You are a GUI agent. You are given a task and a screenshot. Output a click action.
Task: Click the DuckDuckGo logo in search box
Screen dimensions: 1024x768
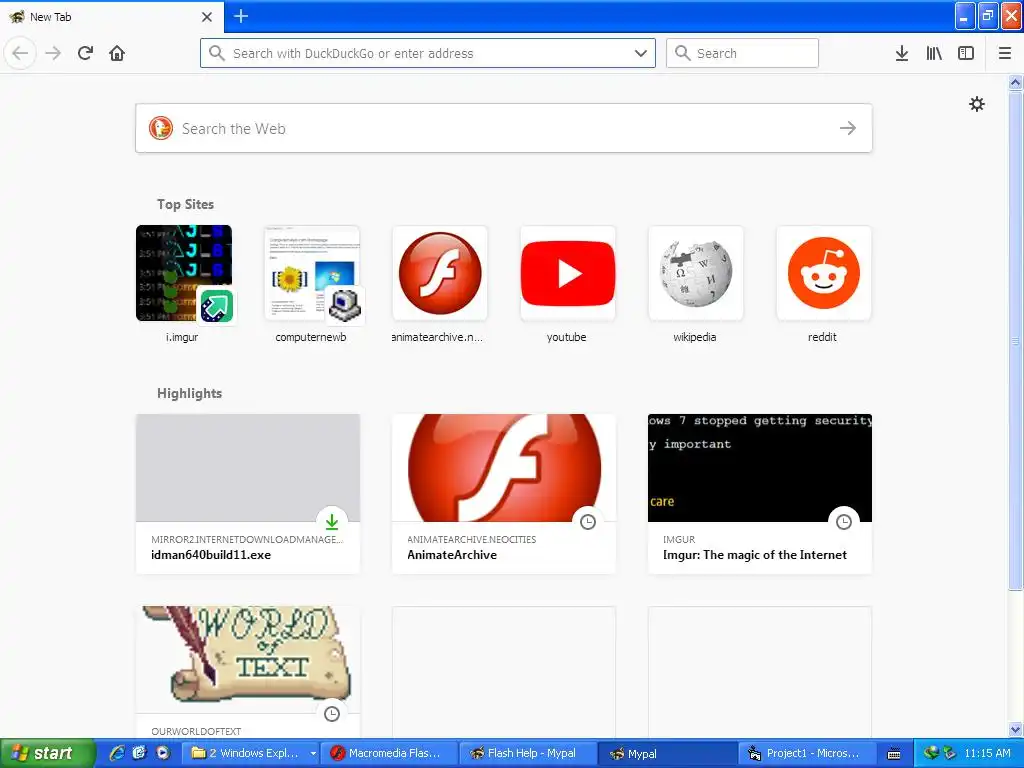(161, 128)
